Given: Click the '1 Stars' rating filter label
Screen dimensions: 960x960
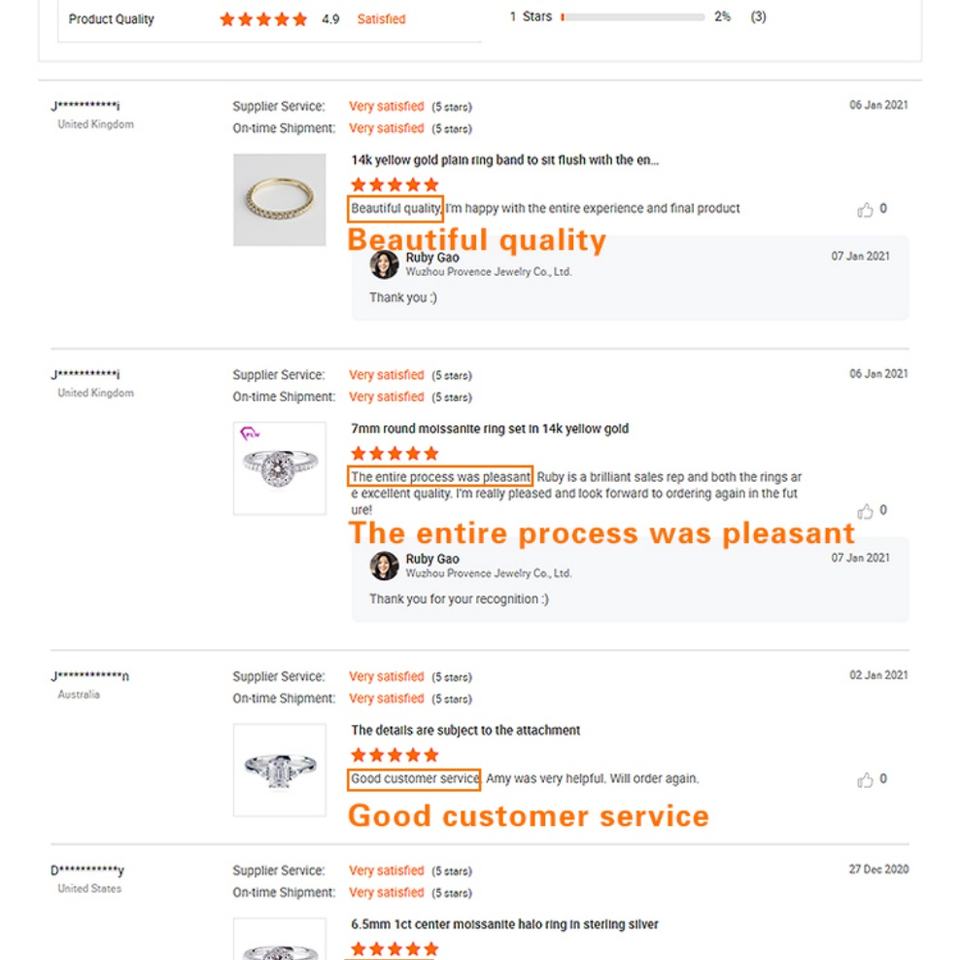Looking at the screenshot, I should pos(530,17).
